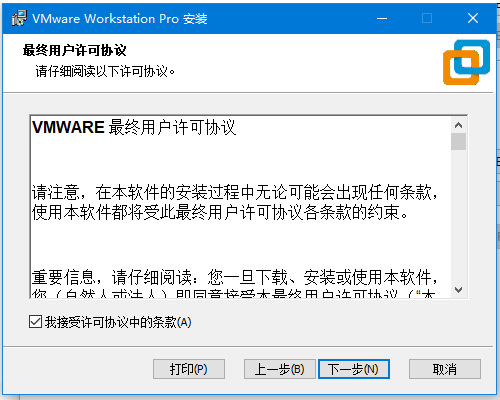Screen dimensions: 500x400
Task: Continue with the 下一步(N) button
Action: click(354, 369)
